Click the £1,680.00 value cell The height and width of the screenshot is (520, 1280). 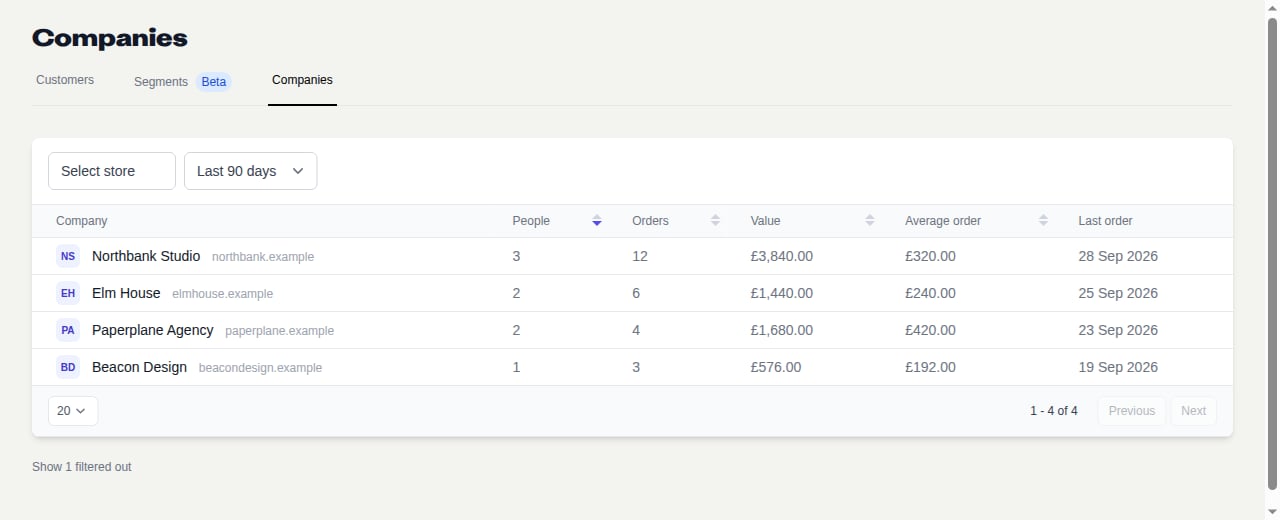781,330
